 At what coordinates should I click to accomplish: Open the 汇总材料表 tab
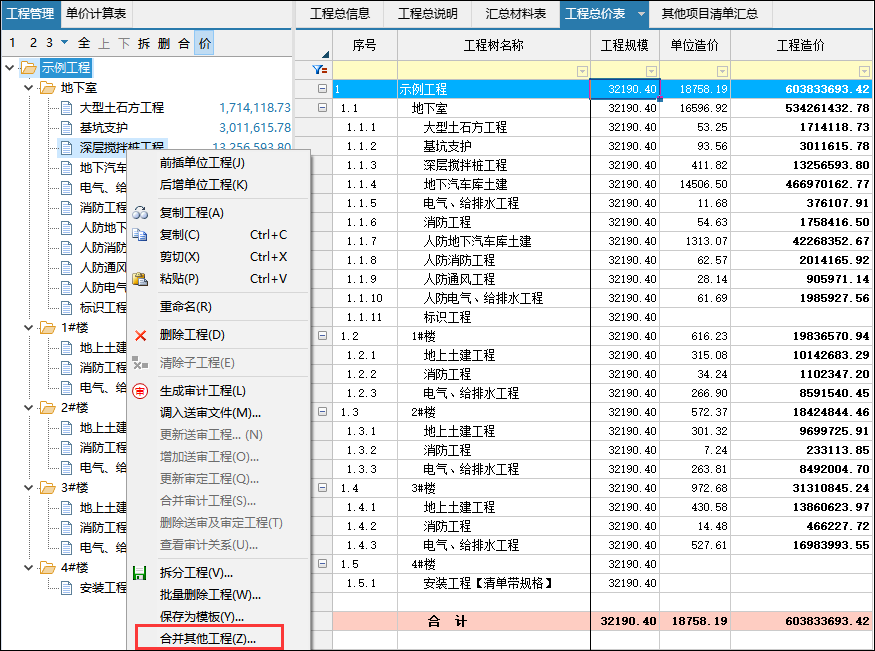click(515, 14)
